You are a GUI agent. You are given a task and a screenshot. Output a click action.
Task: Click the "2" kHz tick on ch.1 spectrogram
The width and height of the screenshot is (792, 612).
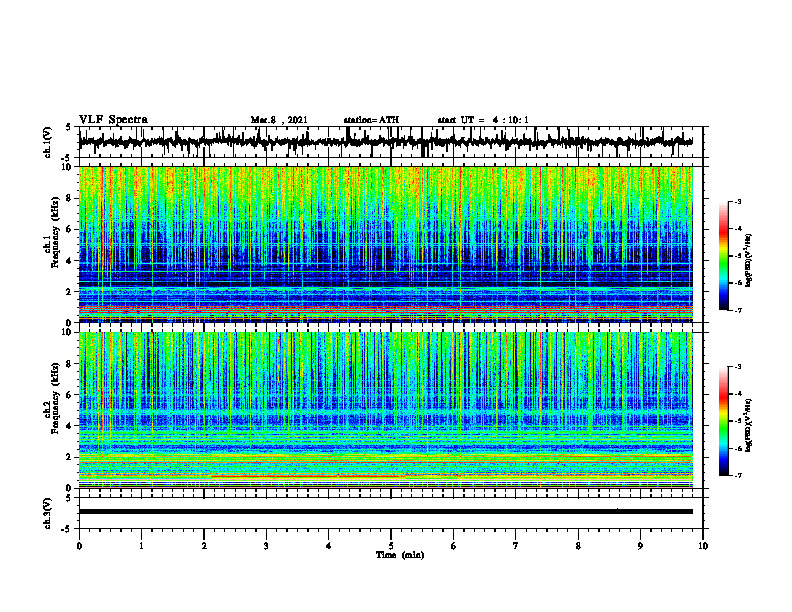click(70, 291)
